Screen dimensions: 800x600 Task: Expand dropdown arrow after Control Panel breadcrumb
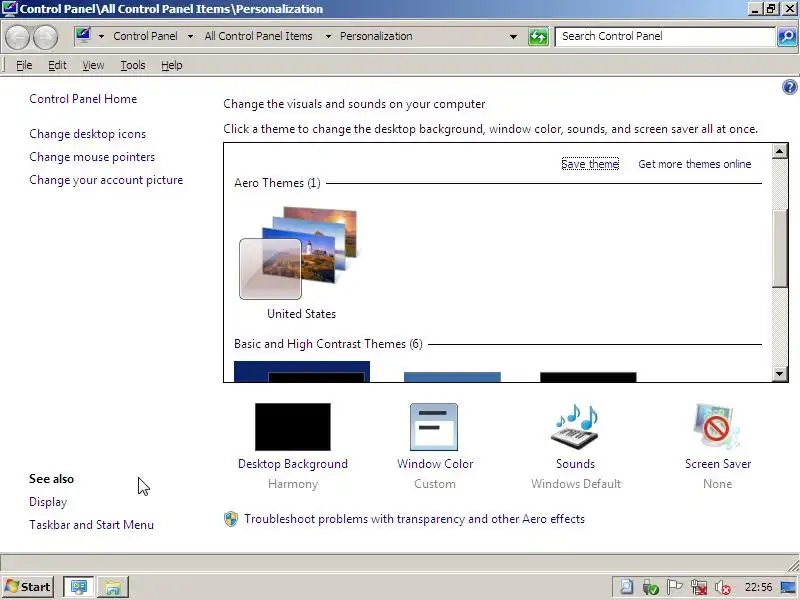tap(190, 36)
